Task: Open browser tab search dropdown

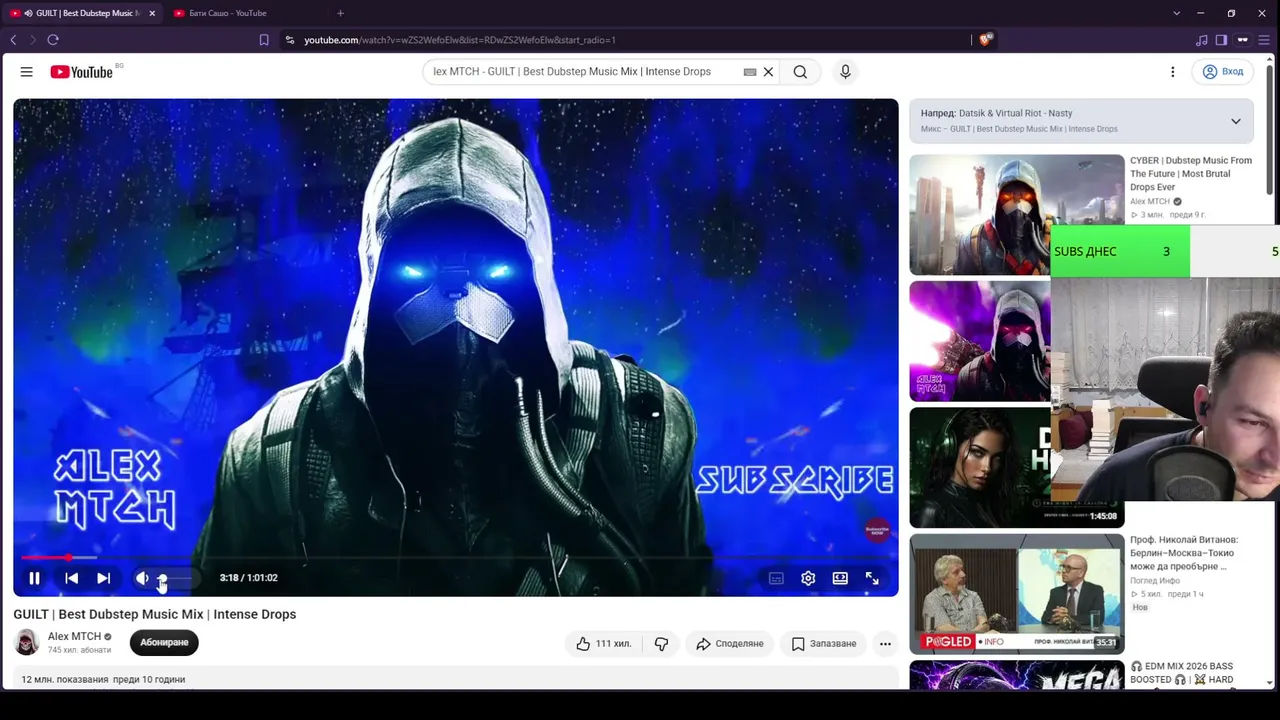Action: pyautogui.click(x=1176, y=13)
